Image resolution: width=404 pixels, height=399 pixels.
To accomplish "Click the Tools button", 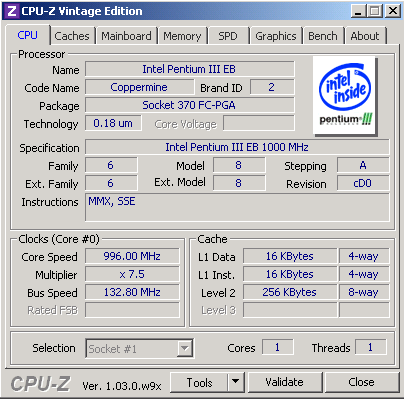I will (199, 382).
